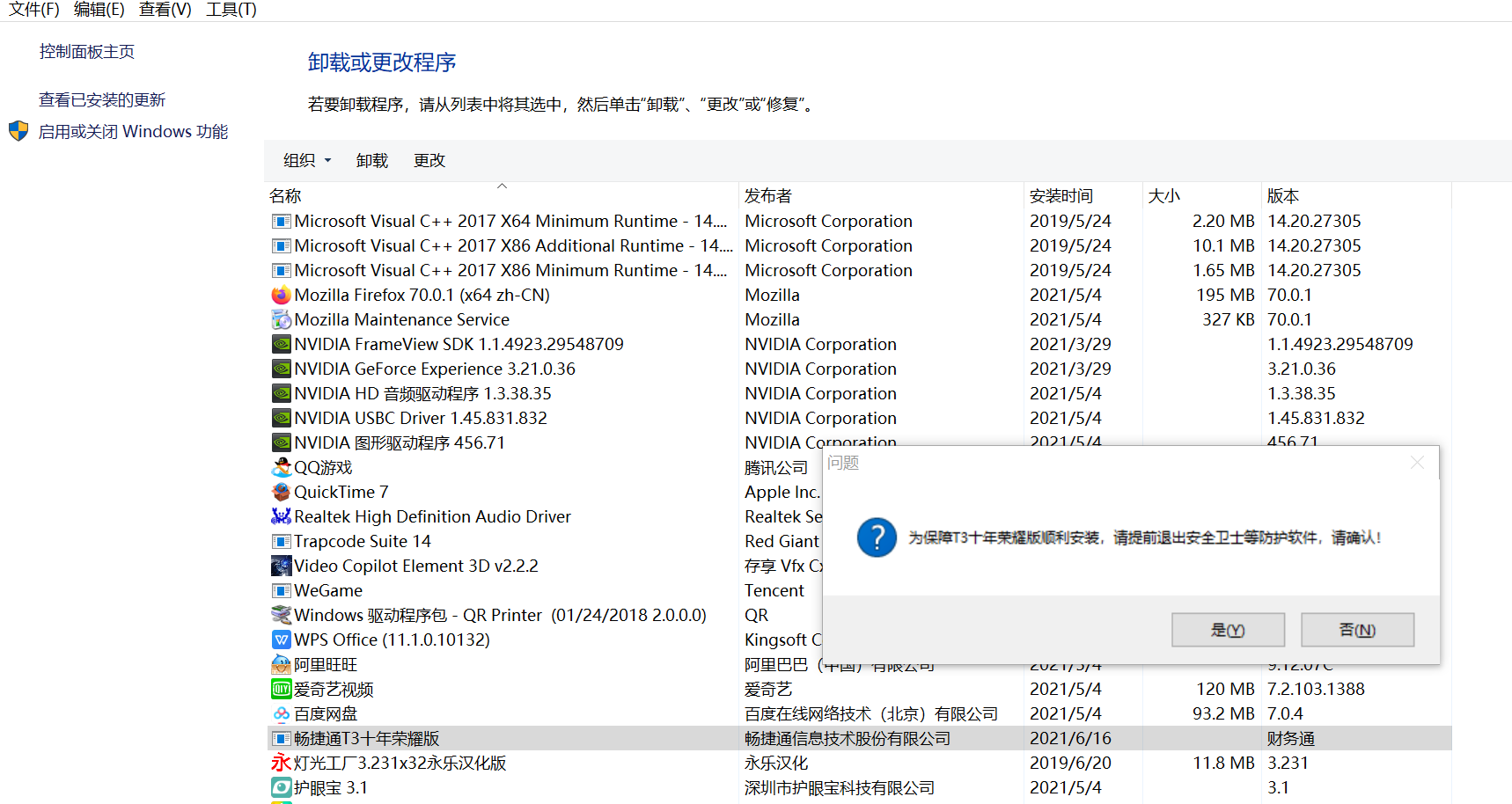The width and height of the screenshot is (1512, 804).
Task: Click the 卸载 toolbar button
Action: tap(372, 160)
